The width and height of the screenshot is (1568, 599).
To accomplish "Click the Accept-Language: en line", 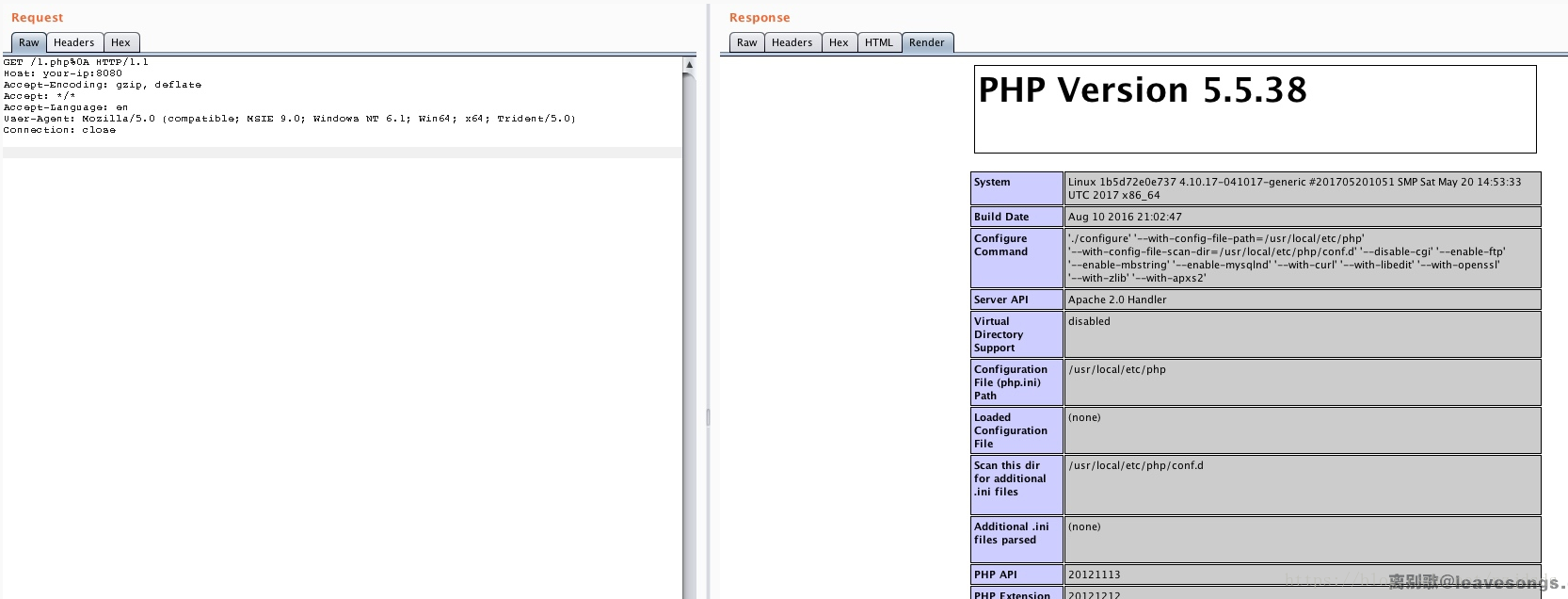I will coord(66,107).
